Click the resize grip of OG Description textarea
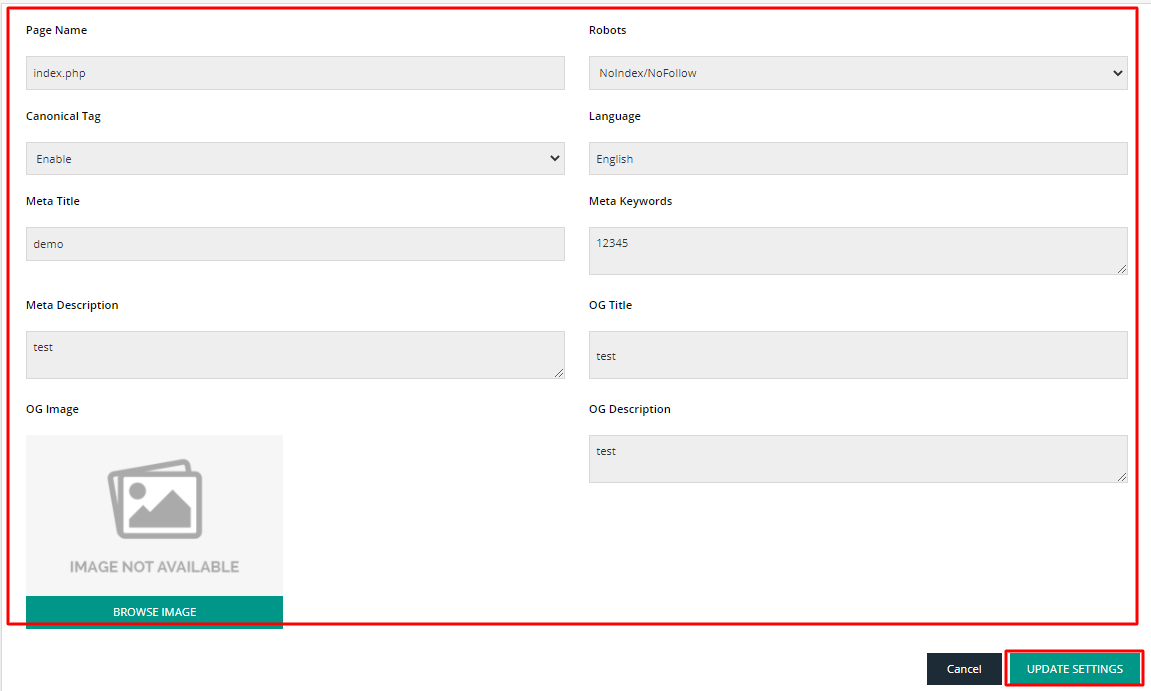Image resolution: width=1151 pixels, height=691 pixels. [x=1121, y=476]
